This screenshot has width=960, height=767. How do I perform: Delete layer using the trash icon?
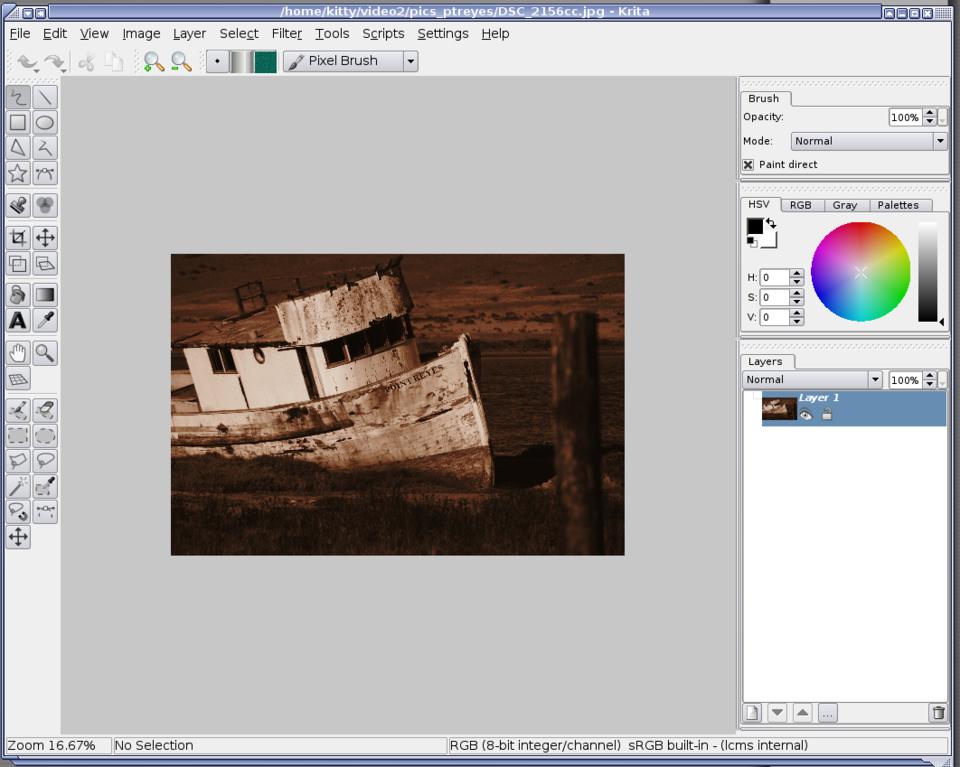pyautogui.click(x=937, y=713)
